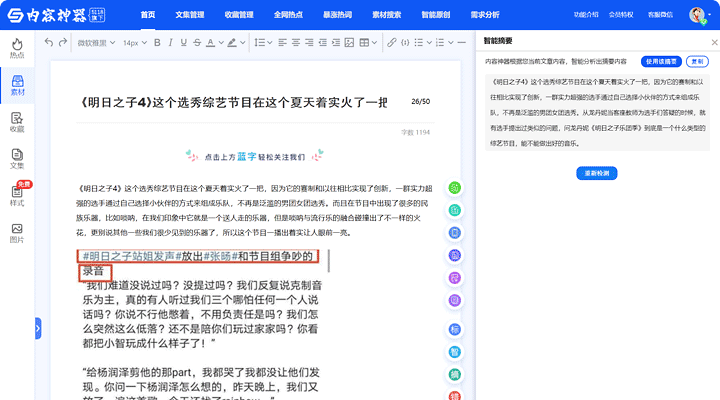The width and height of the screenshot is (720, 400).
Task: Open the 文集 collections sidebar panel
Action: [x=17, y=159]
